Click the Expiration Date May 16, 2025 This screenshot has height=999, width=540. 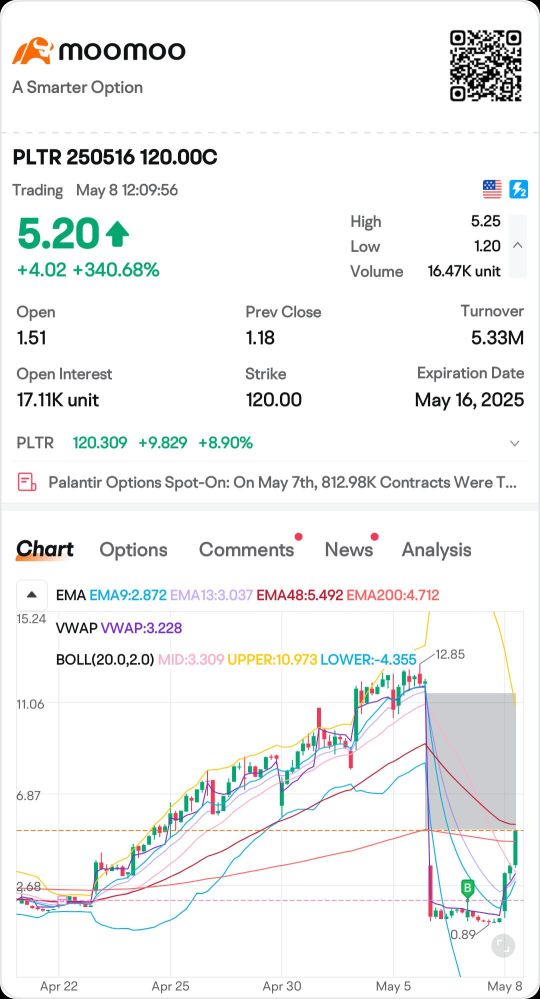[x=469, y=400]
